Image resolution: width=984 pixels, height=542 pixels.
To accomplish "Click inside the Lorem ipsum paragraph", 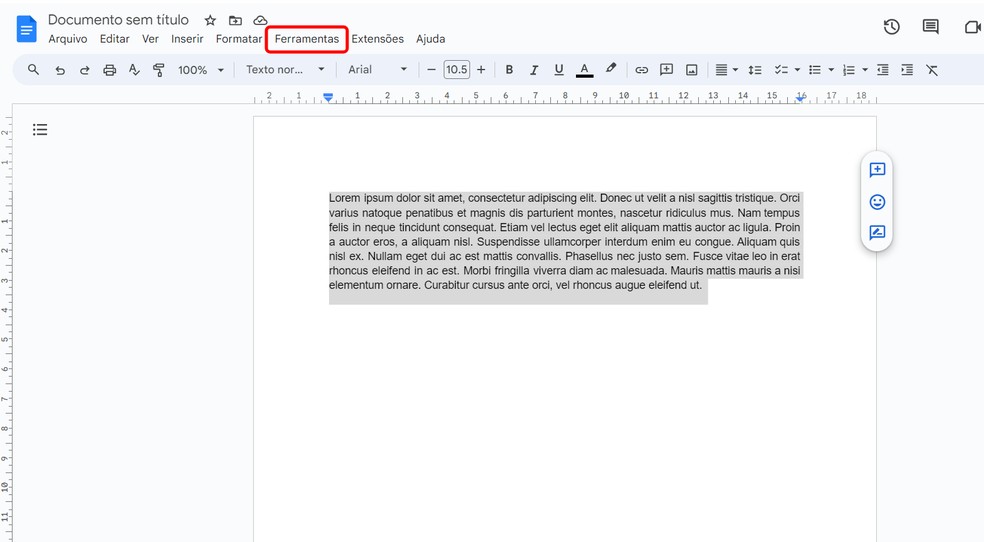I will [564, 242].
